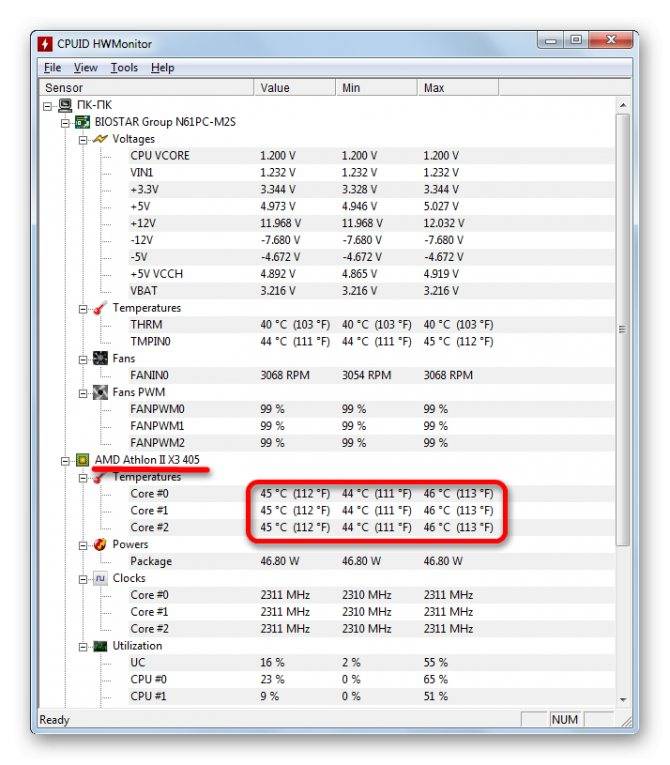Click the vertical scrollbar thumb
Screen dimensions: 670x765
click(623, 330)
